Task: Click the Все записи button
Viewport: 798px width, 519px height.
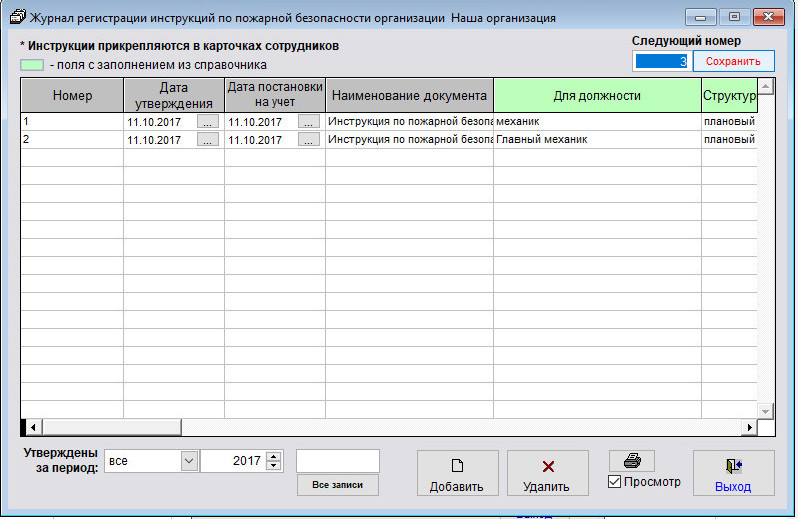Action: pyautogui.click(x=338, y=485)
